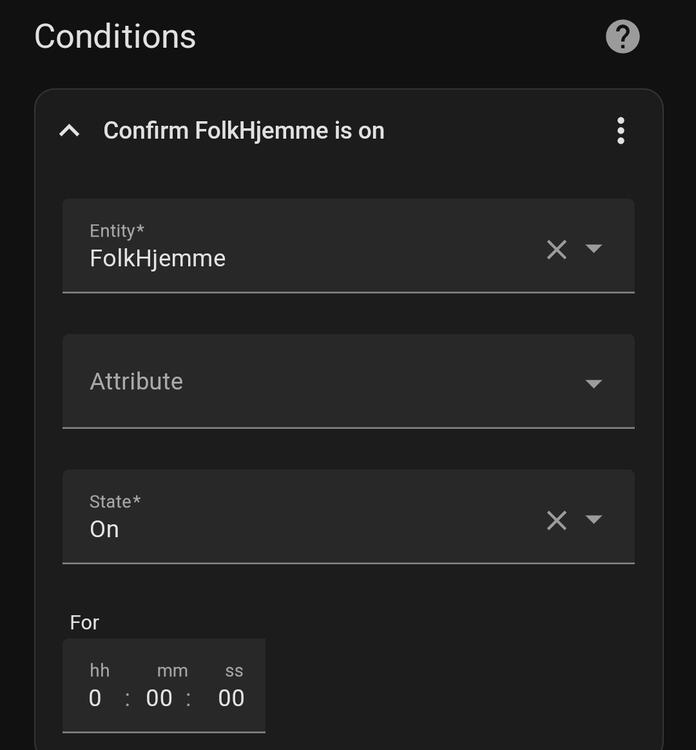Click the FolkHjemme entity value text
696x750 pixels.
(158, 258)
